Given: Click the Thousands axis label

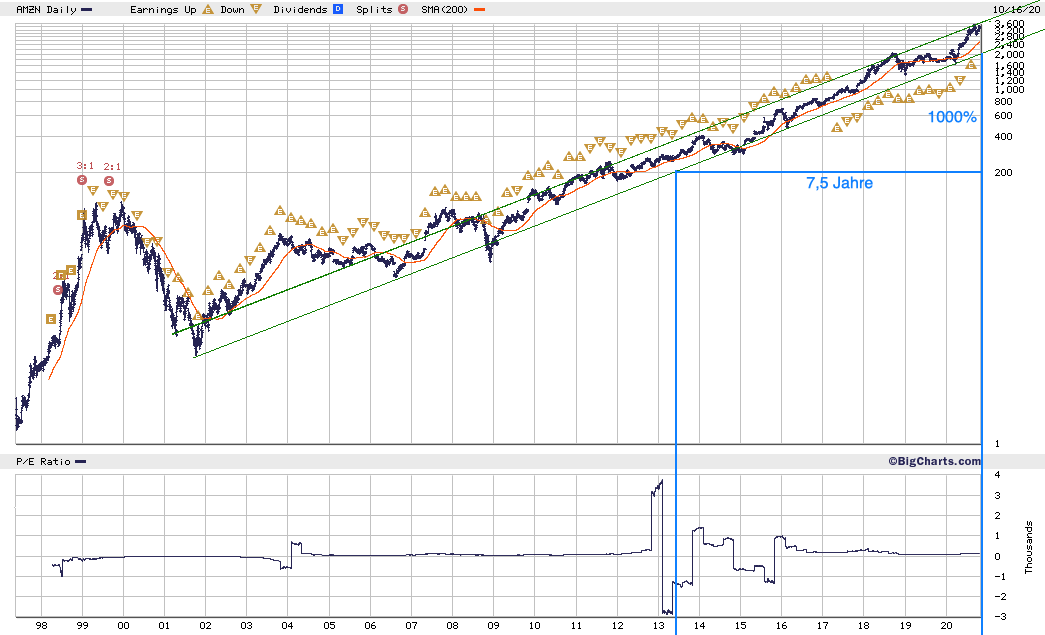Looking at the screenshot, I should click(1028, 547).
